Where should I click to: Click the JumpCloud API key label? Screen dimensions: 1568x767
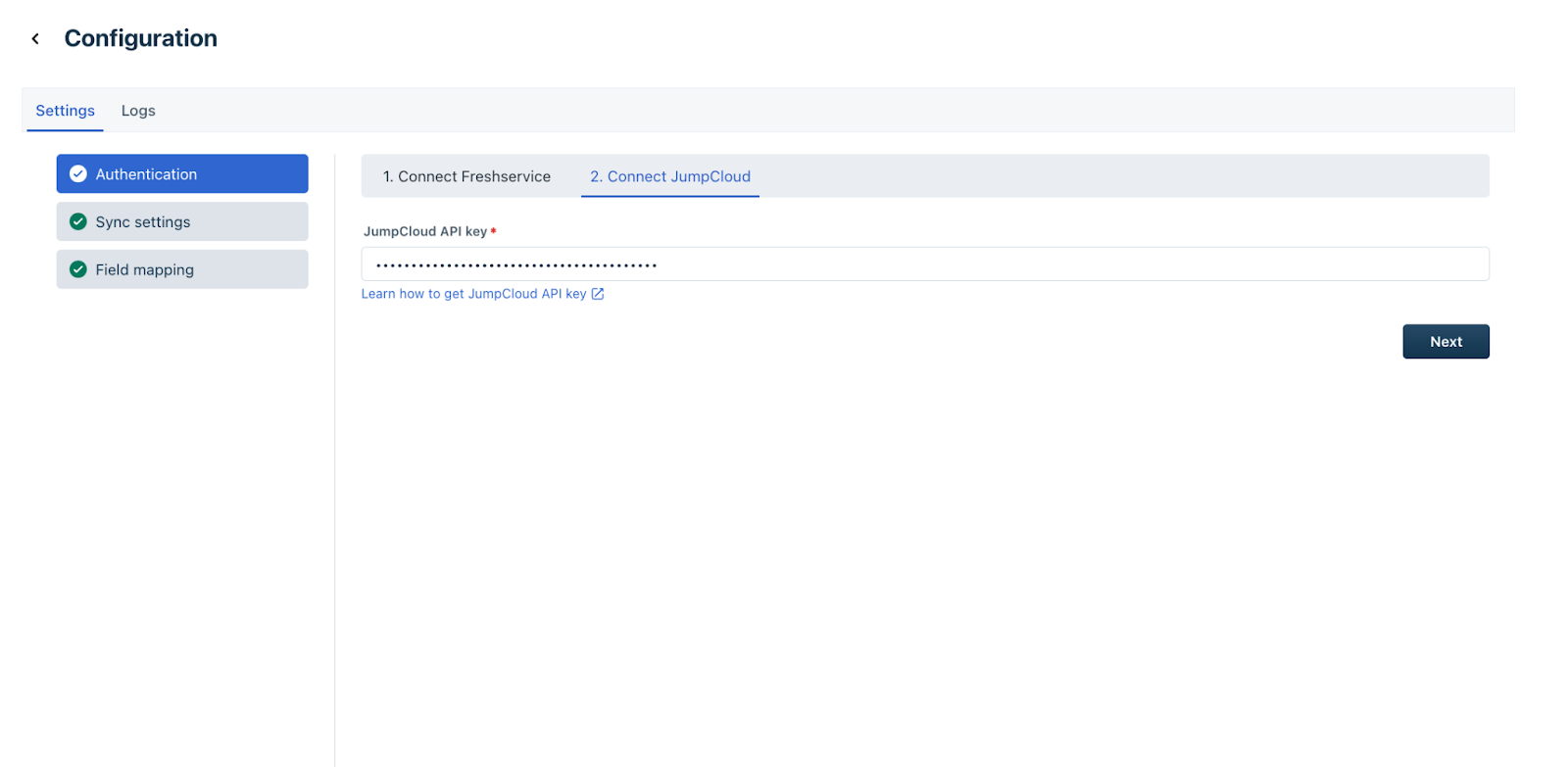[x=425, y=231]
